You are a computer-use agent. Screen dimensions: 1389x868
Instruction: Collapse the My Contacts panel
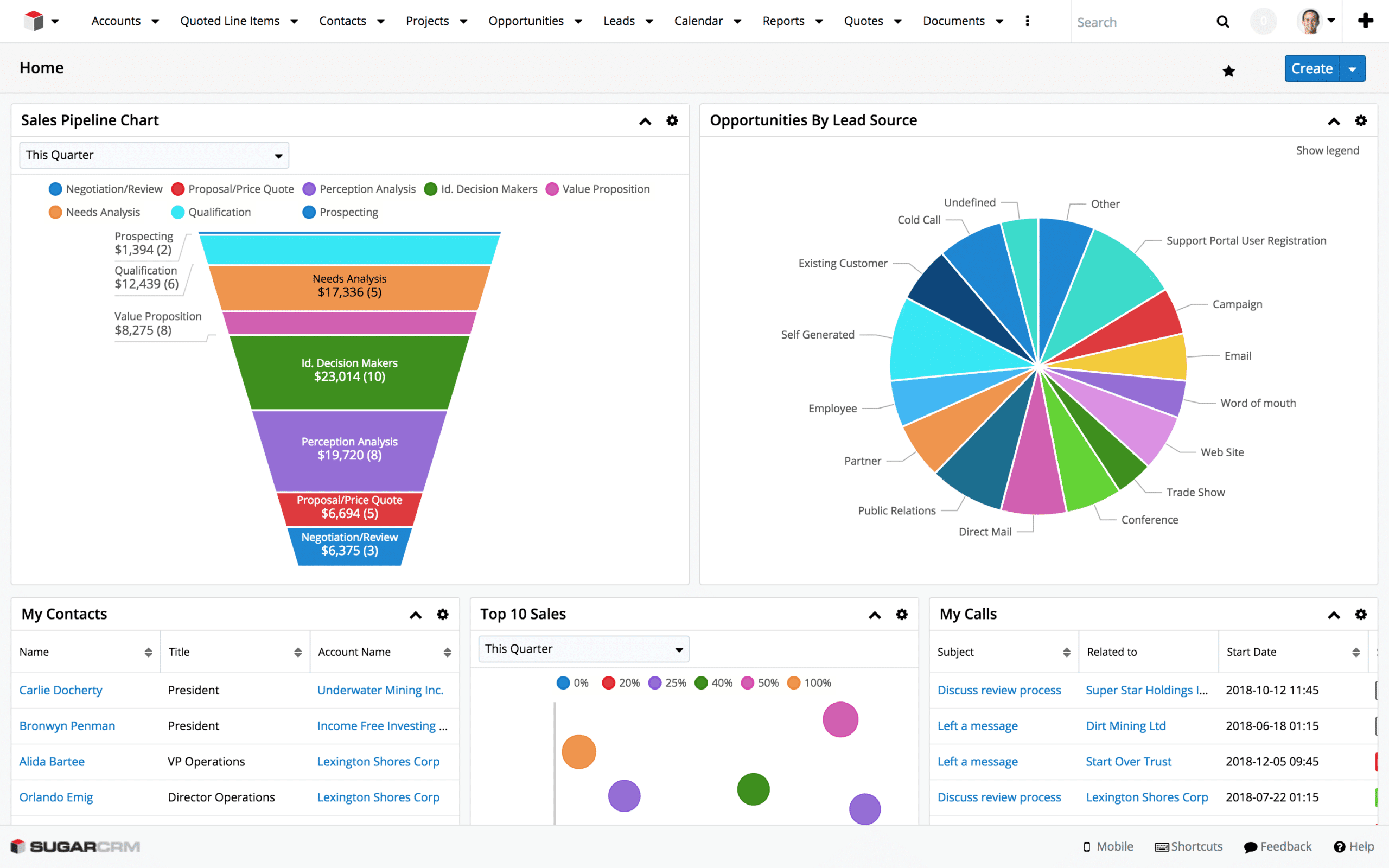pyautogui.click(x=415, y=613)
